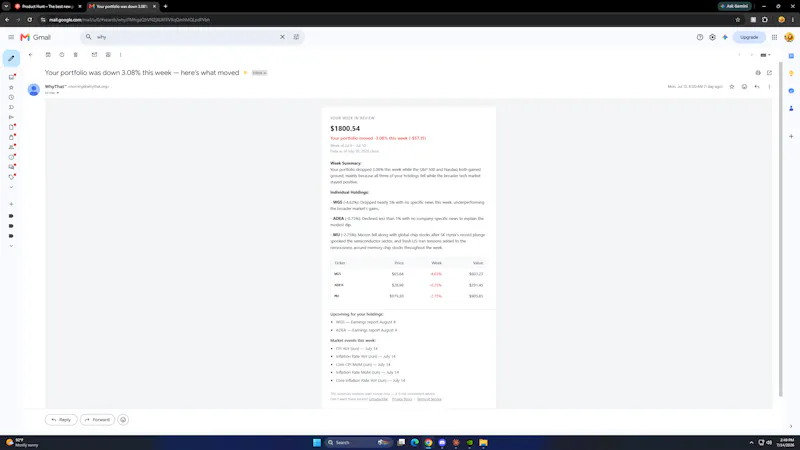800x450 pixels.
Task: Open input tools dropdown
Action: (765, 55)
